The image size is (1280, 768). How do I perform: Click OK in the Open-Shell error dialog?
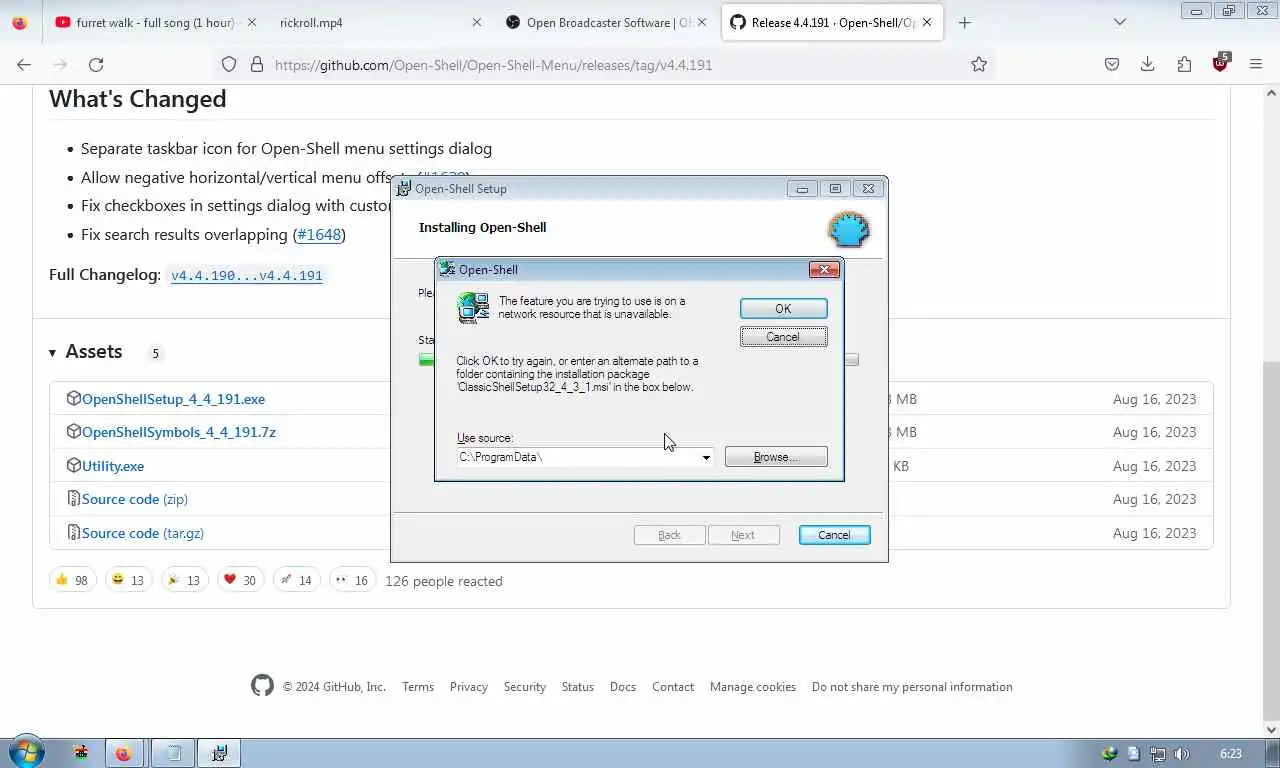(x=783, y=309)
